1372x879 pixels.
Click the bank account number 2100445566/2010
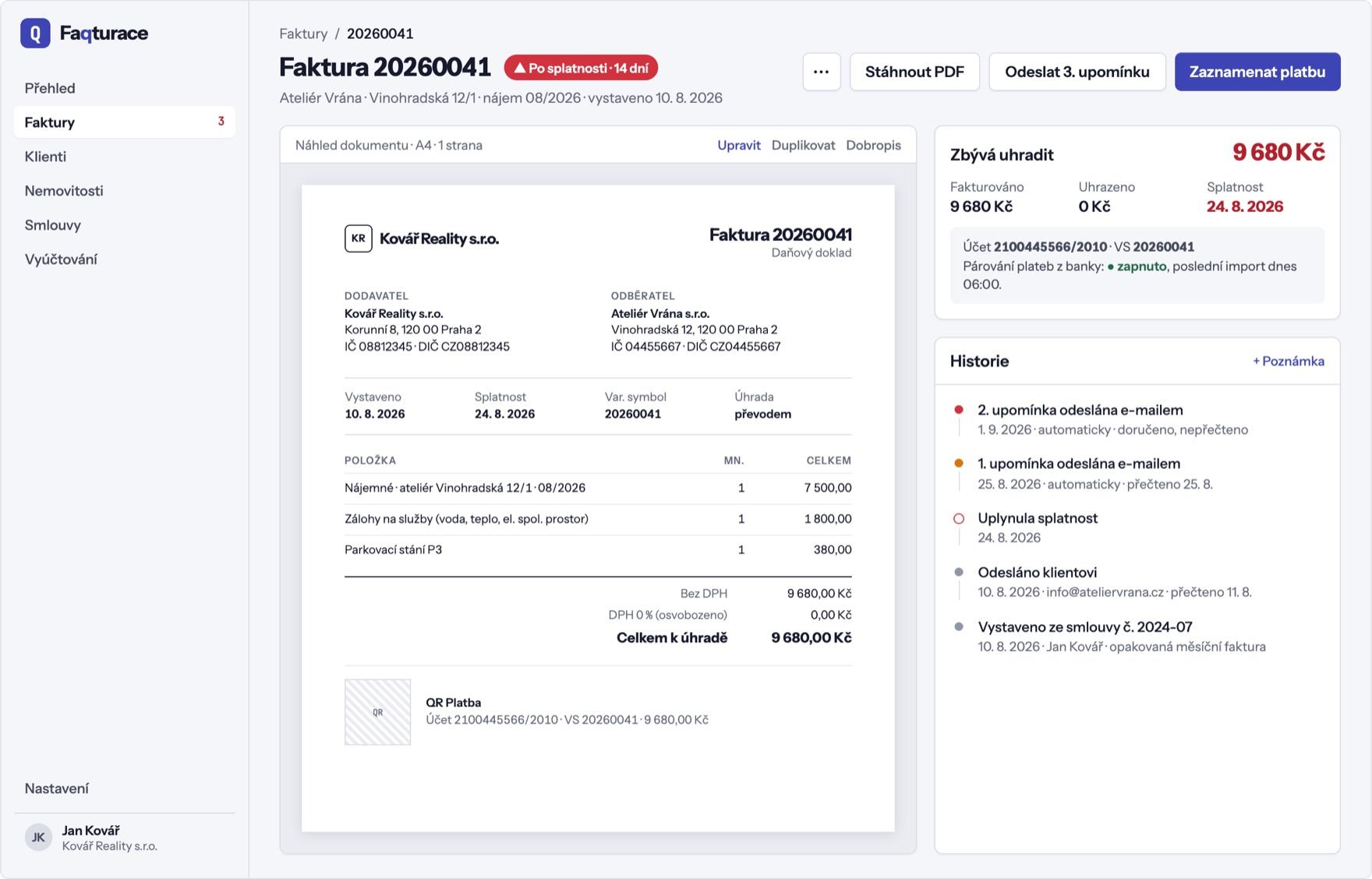[1050, 247]
